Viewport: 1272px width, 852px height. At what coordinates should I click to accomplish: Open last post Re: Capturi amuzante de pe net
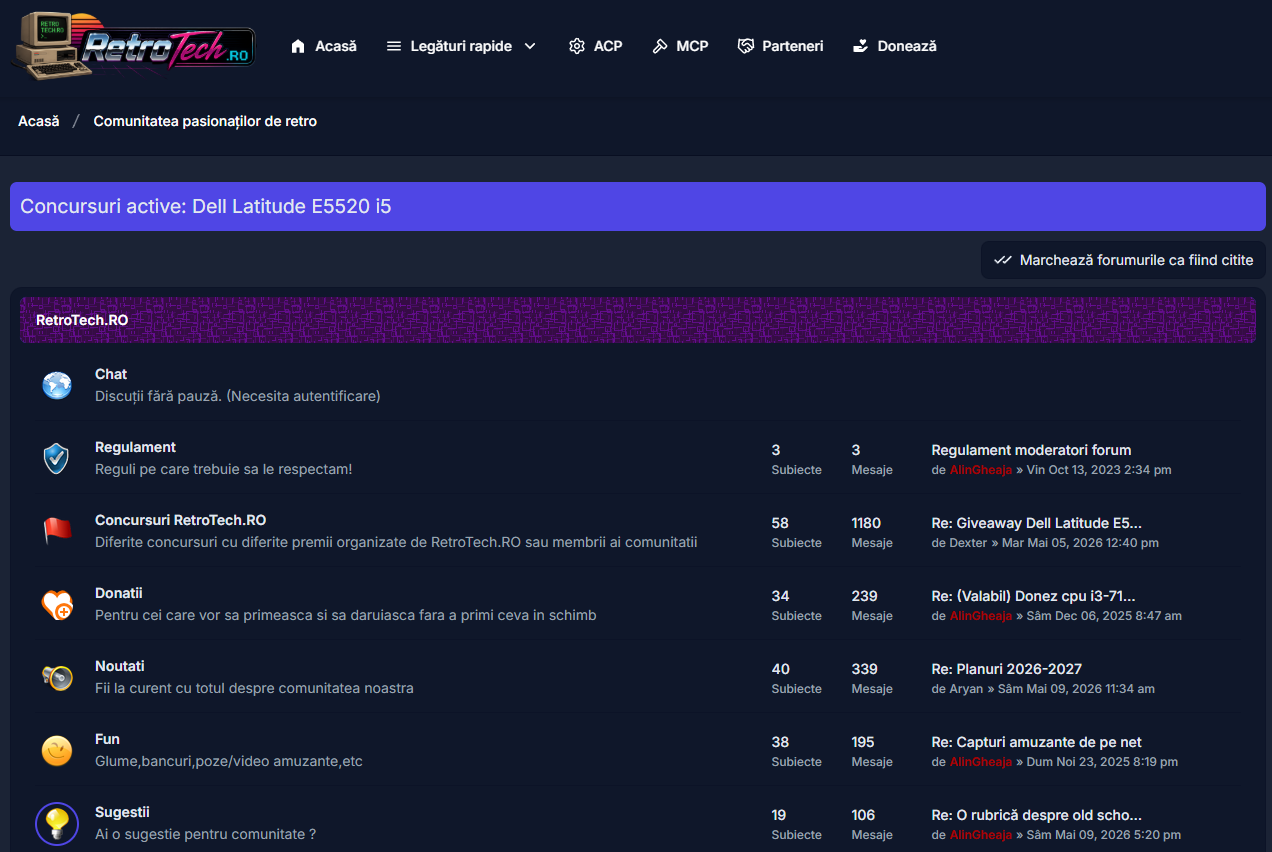pos(1036,742)
